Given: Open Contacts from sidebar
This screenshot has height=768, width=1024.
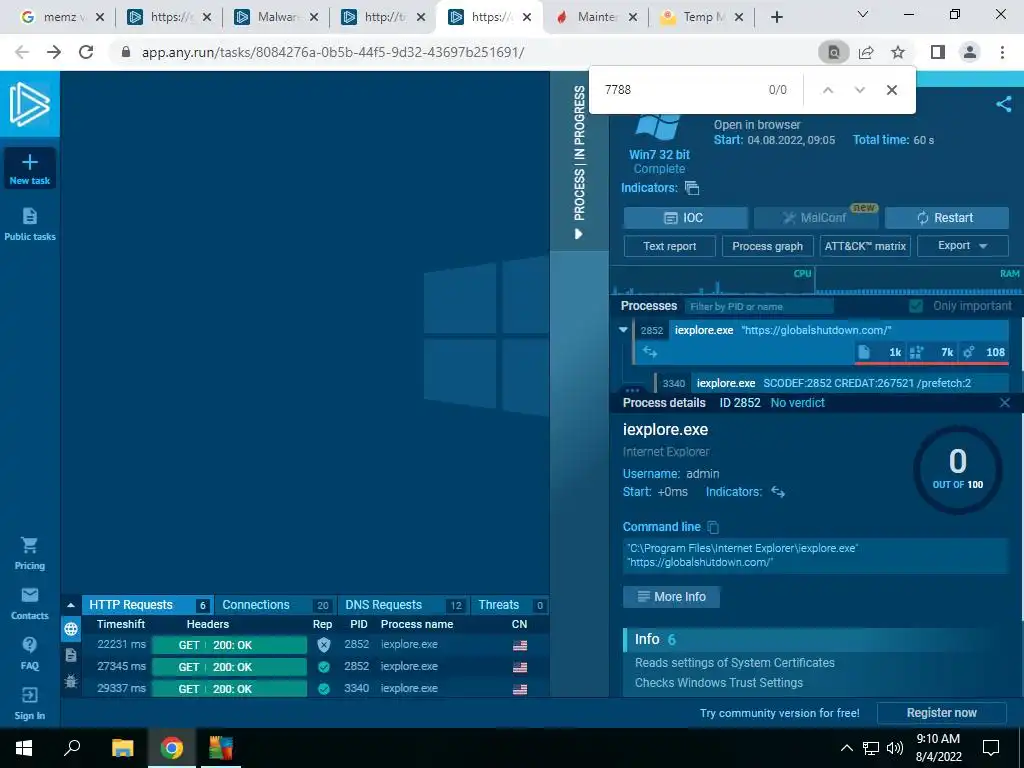Looking at the screenshot, I should (x=29, y=603).
